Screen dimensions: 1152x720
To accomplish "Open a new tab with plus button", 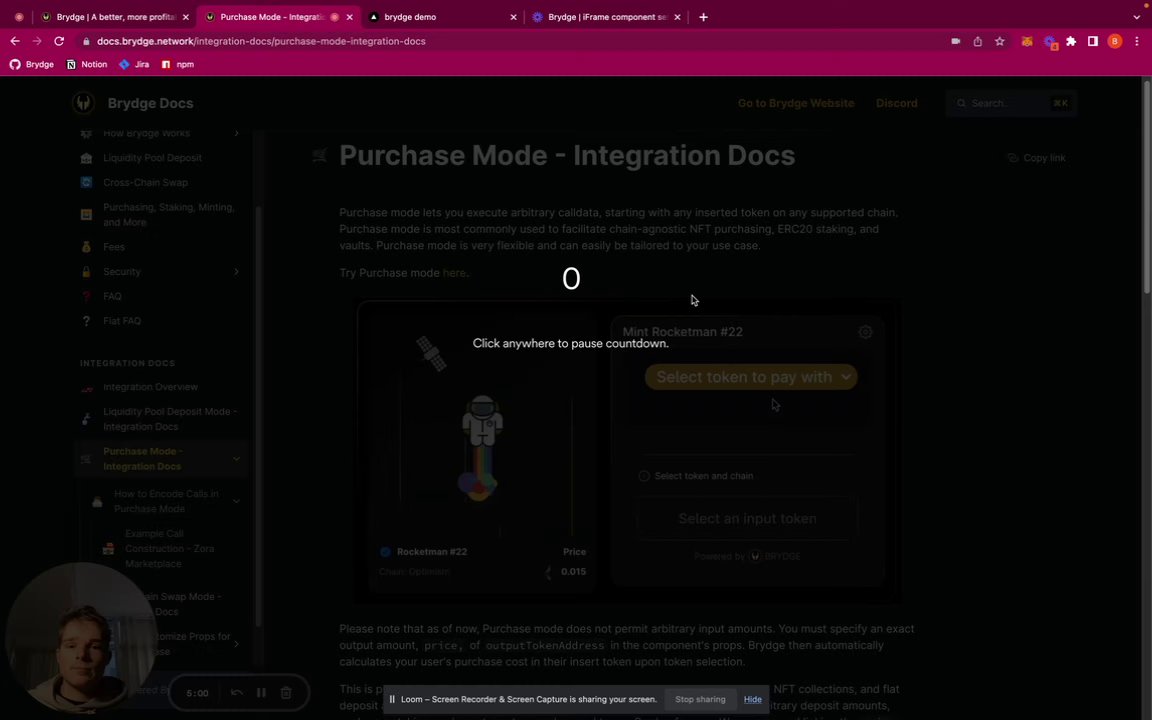I will point(703,17).
